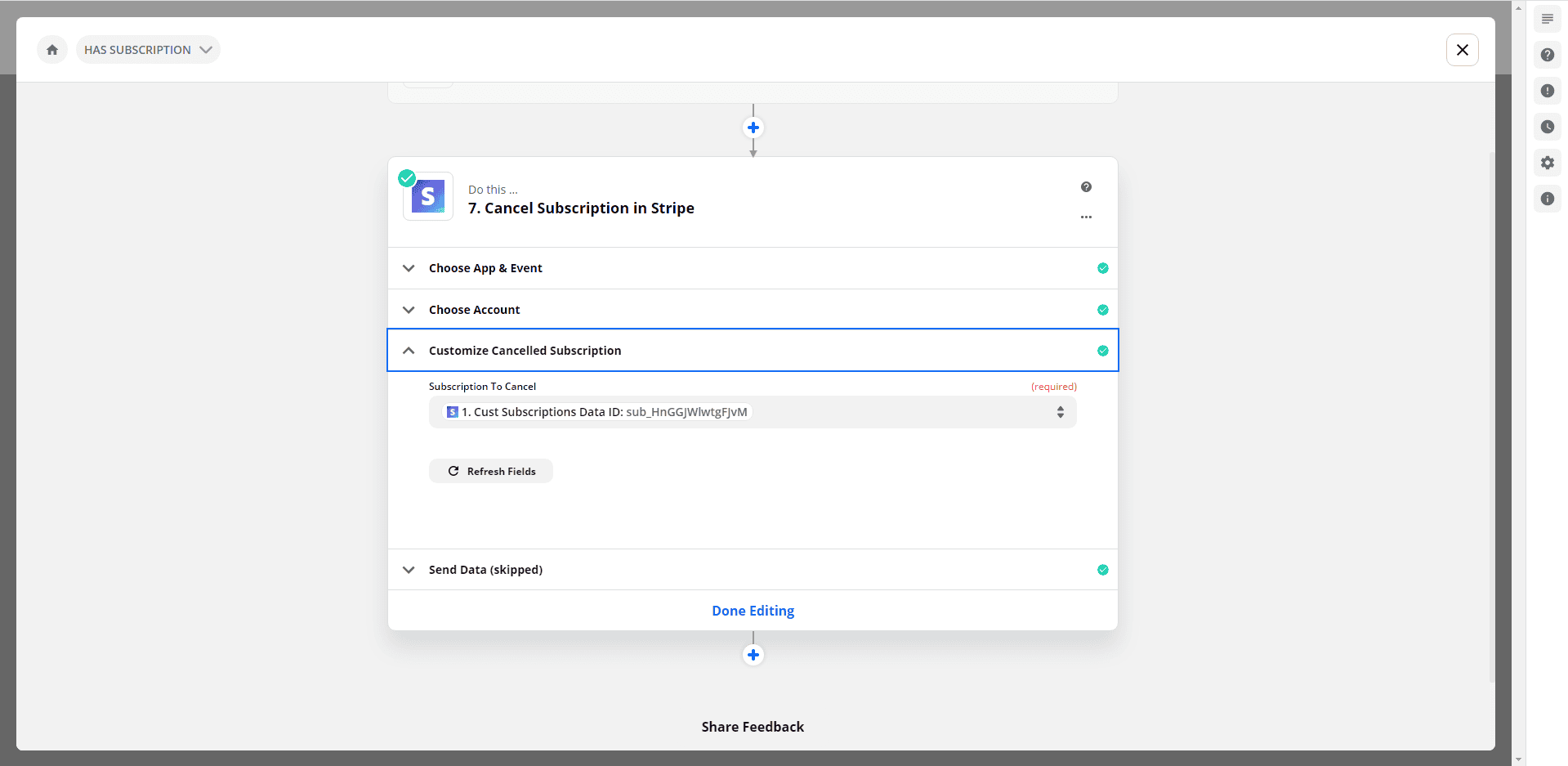Open help for step 7
1568x766 pixels.
(1086, 187)
